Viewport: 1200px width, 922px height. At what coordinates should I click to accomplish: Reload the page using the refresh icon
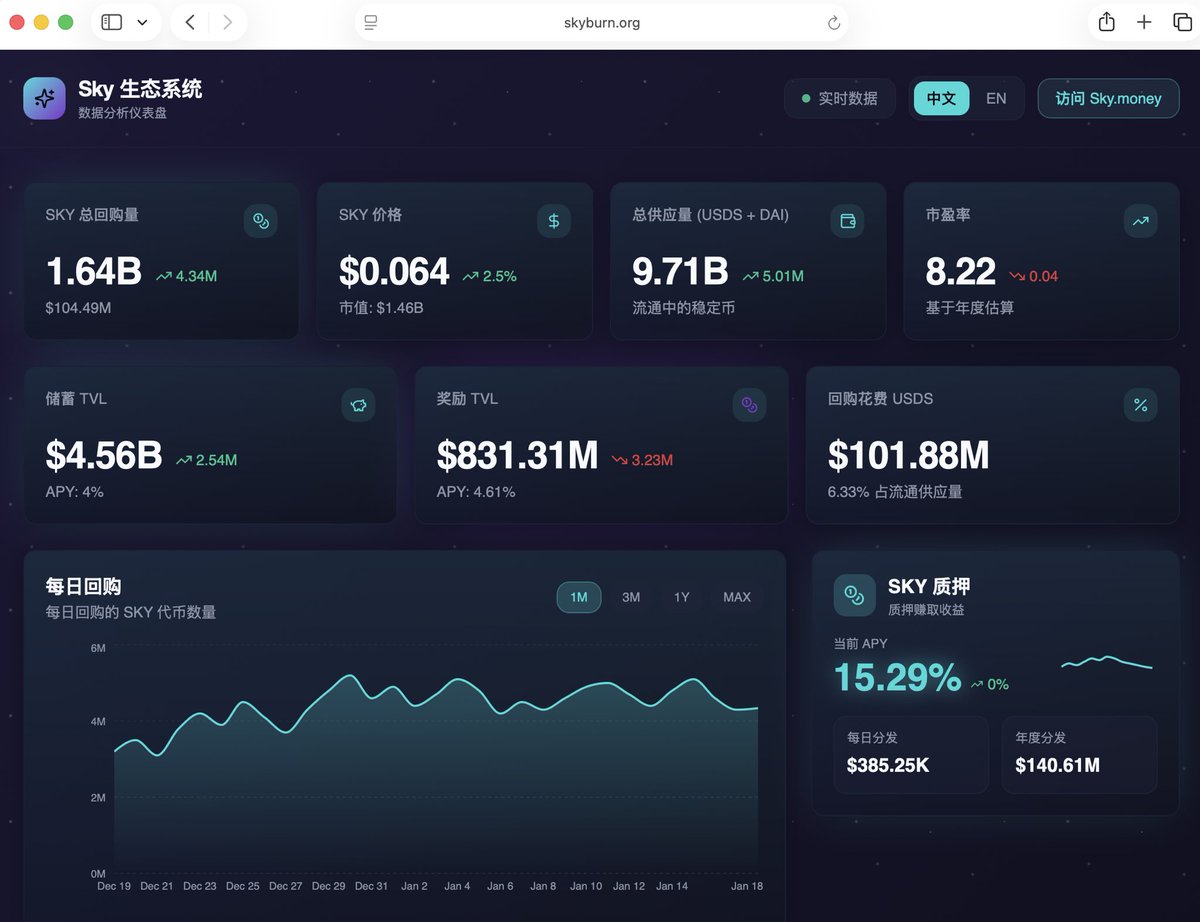pos(834,23)
